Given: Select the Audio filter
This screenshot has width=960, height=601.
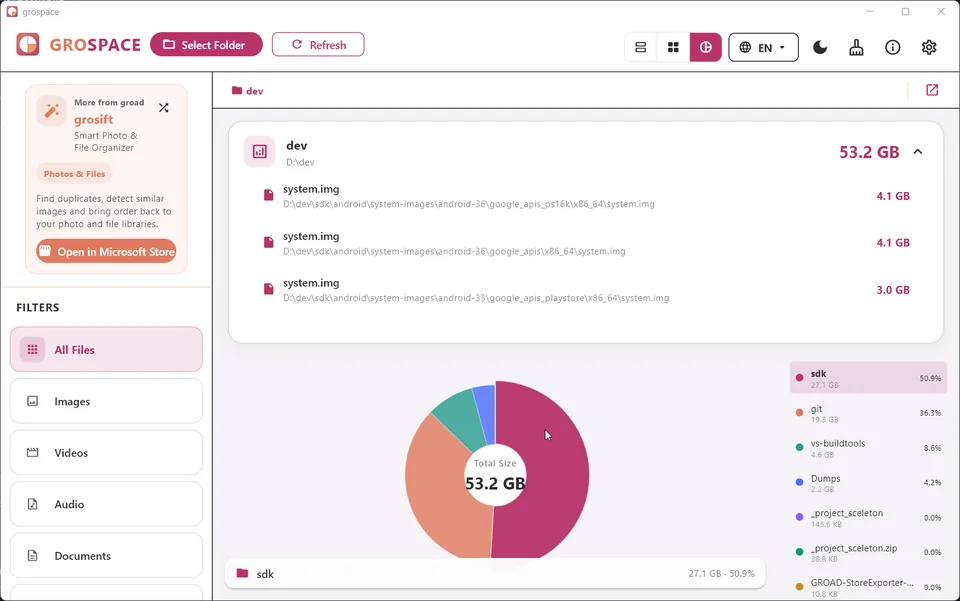Looking at the screenshot, I should click(x=107, y=504).
